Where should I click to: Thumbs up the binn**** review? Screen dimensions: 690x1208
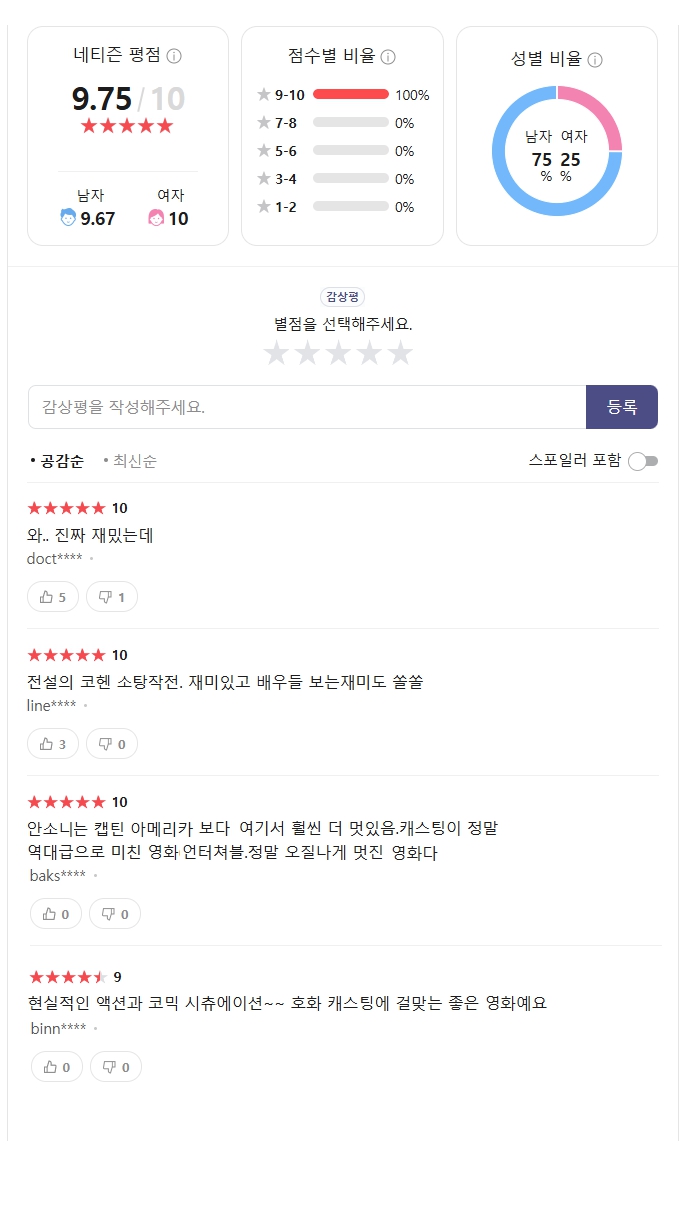coord(57,1067)
